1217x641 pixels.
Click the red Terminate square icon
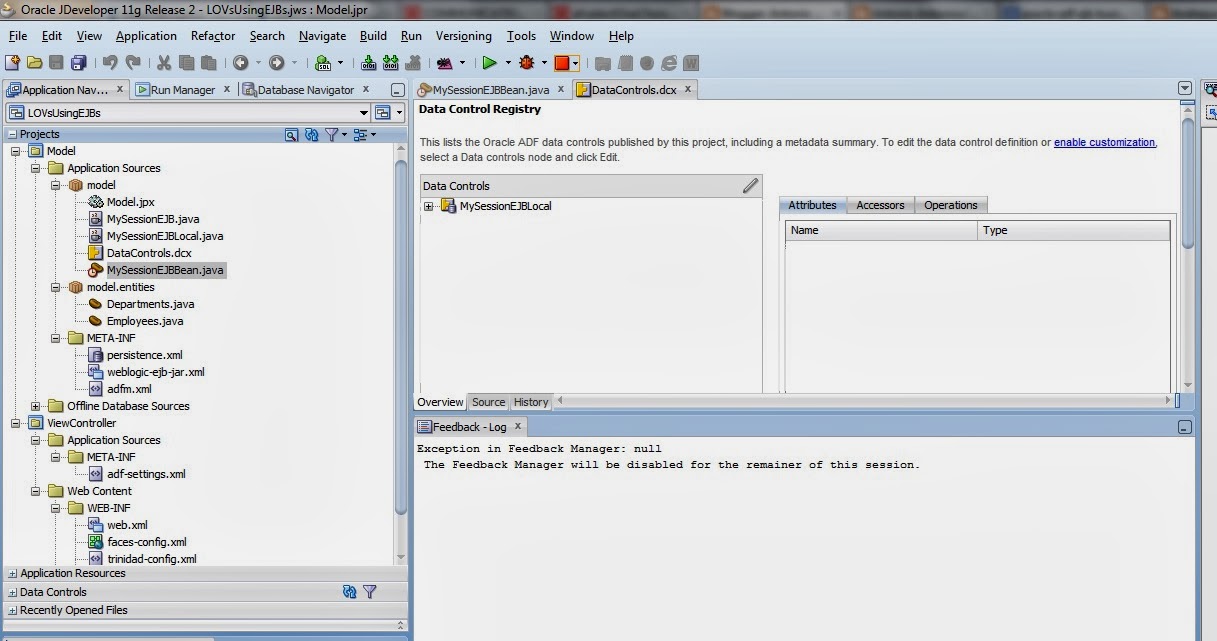pos(562,63)
